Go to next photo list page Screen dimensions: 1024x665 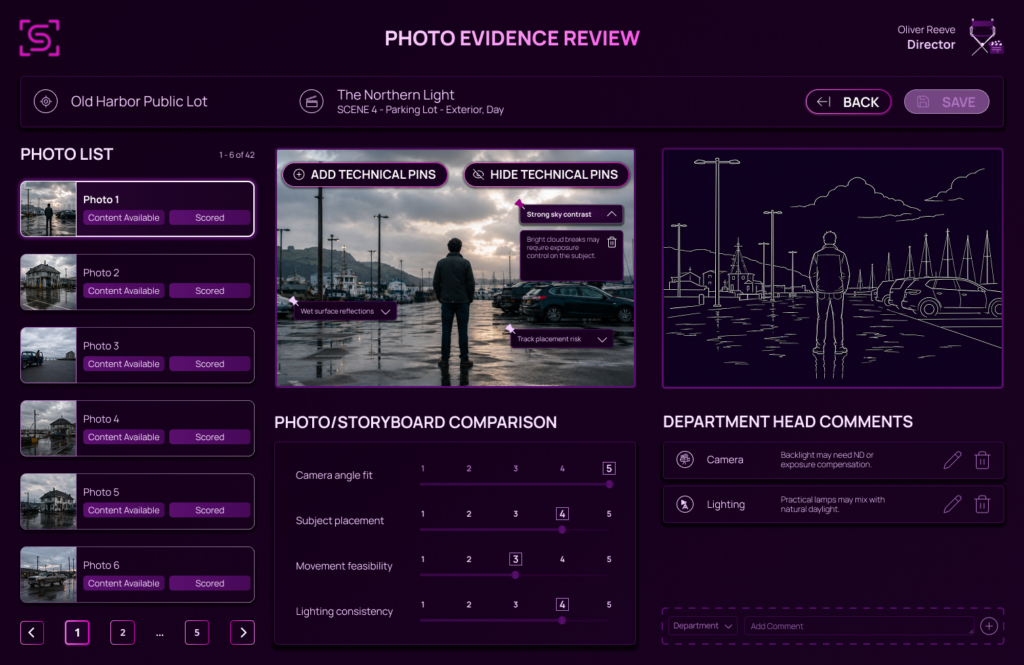click(x=242, y=632)
